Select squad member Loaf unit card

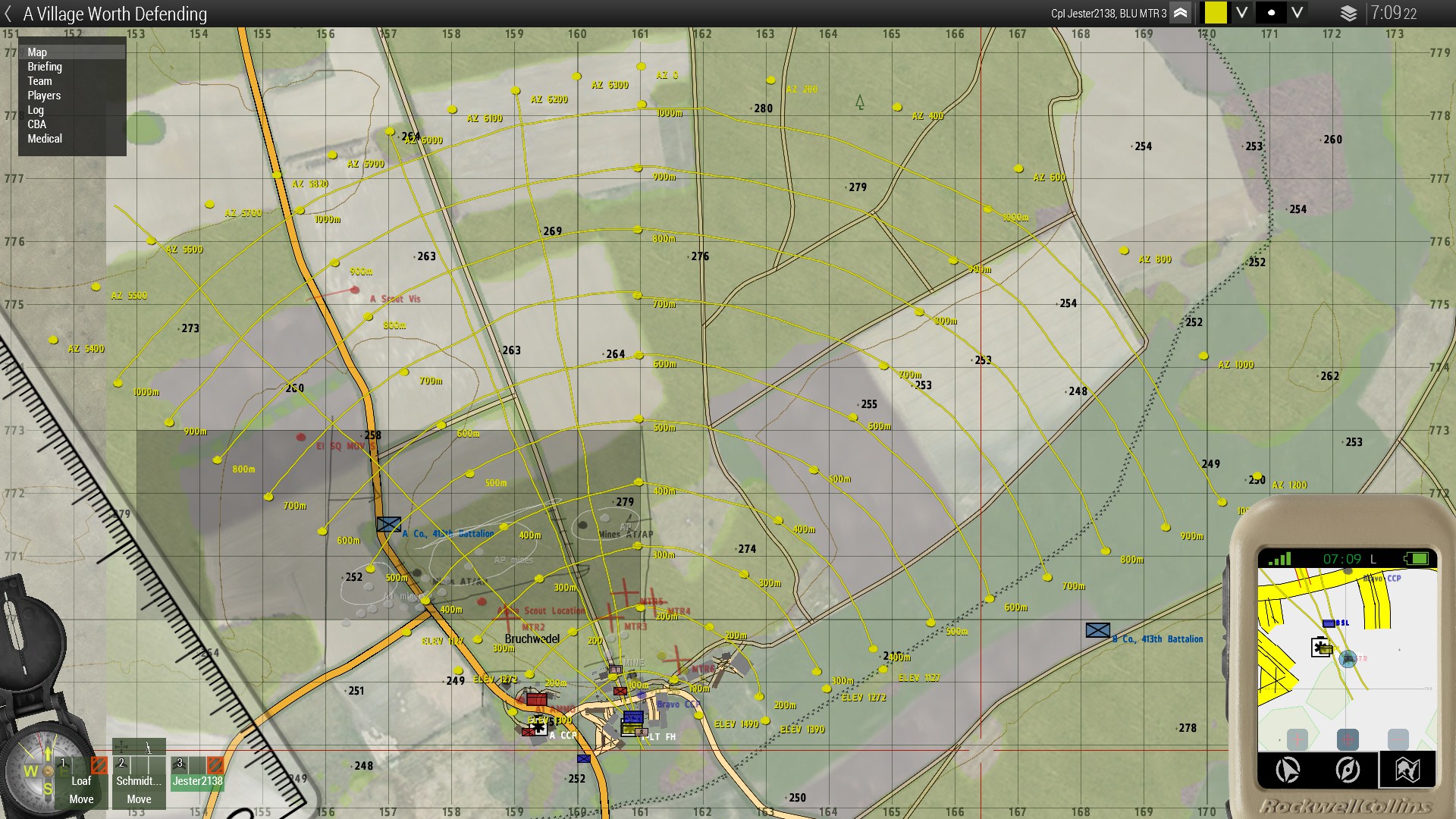[x=81, y=782]
